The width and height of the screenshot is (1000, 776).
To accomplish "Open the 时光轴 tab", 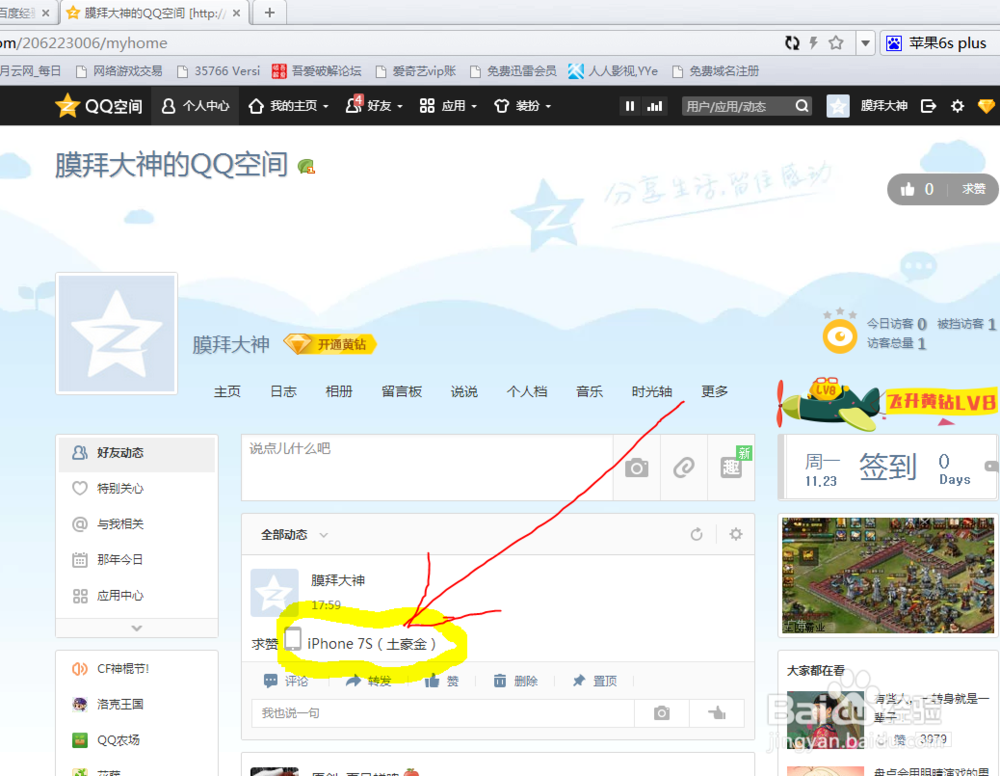I will click(x=652, y=392).
